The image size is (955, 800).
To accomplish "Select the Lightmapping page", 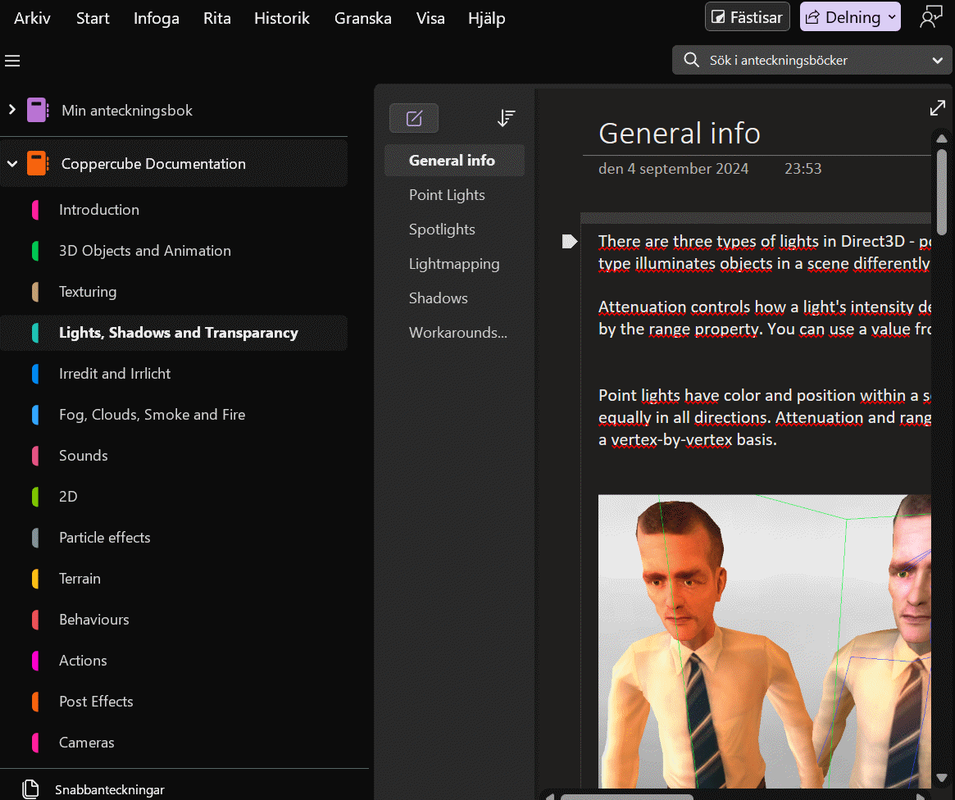I will [454, 264].
